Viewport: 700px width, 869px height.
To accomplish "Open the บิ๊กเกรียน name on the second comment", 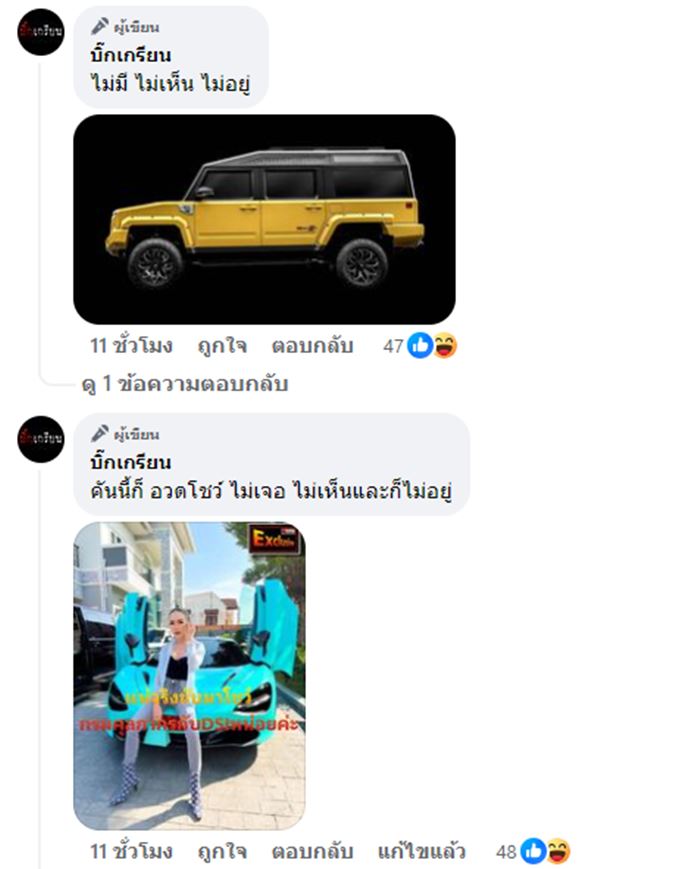I will [131, 462].
